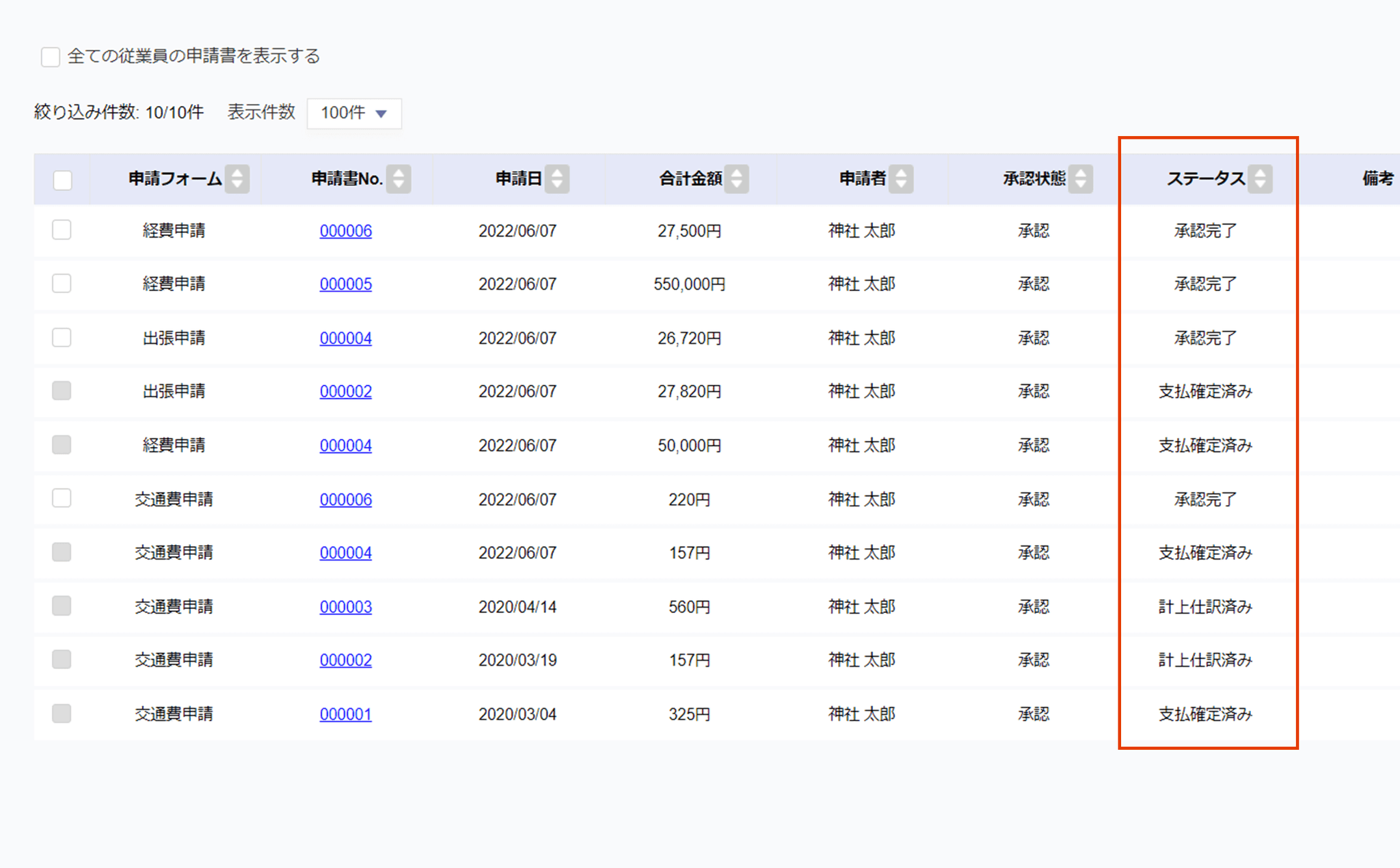
Task: Tick the header select-all checkbox
Action: pyautogui.click(x=62, y=180)
